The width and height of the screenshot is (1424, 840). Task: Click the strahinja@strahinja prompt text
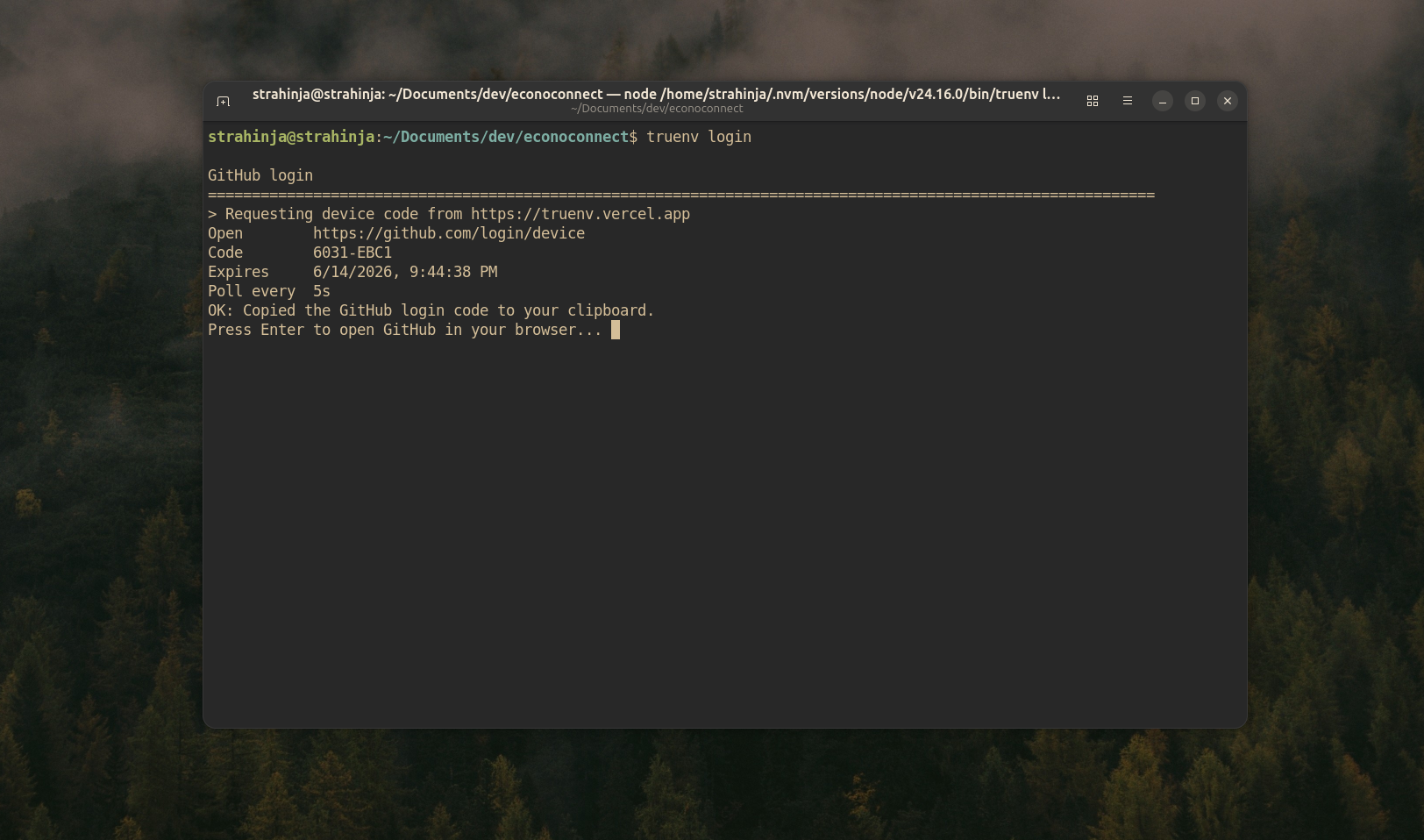pos(291,137)
